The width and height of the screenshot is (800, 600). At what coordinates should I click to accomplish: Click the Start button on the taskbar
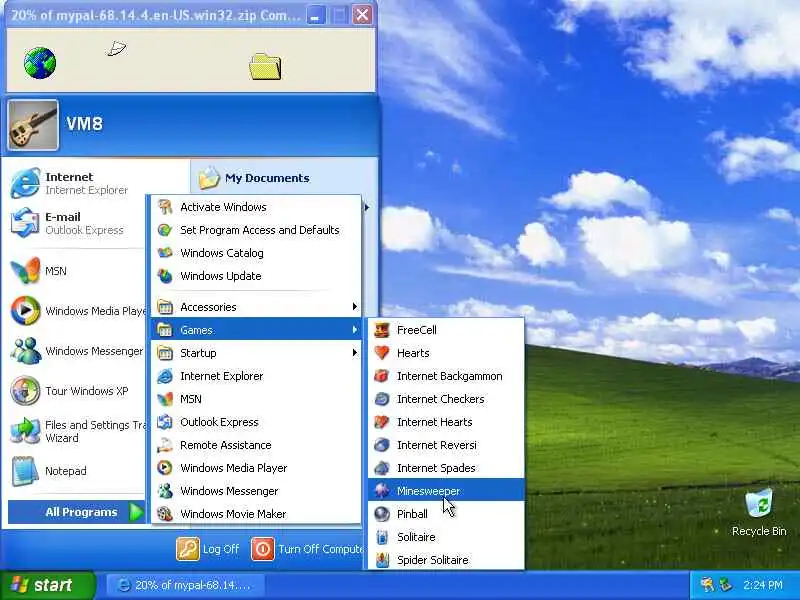47,585
